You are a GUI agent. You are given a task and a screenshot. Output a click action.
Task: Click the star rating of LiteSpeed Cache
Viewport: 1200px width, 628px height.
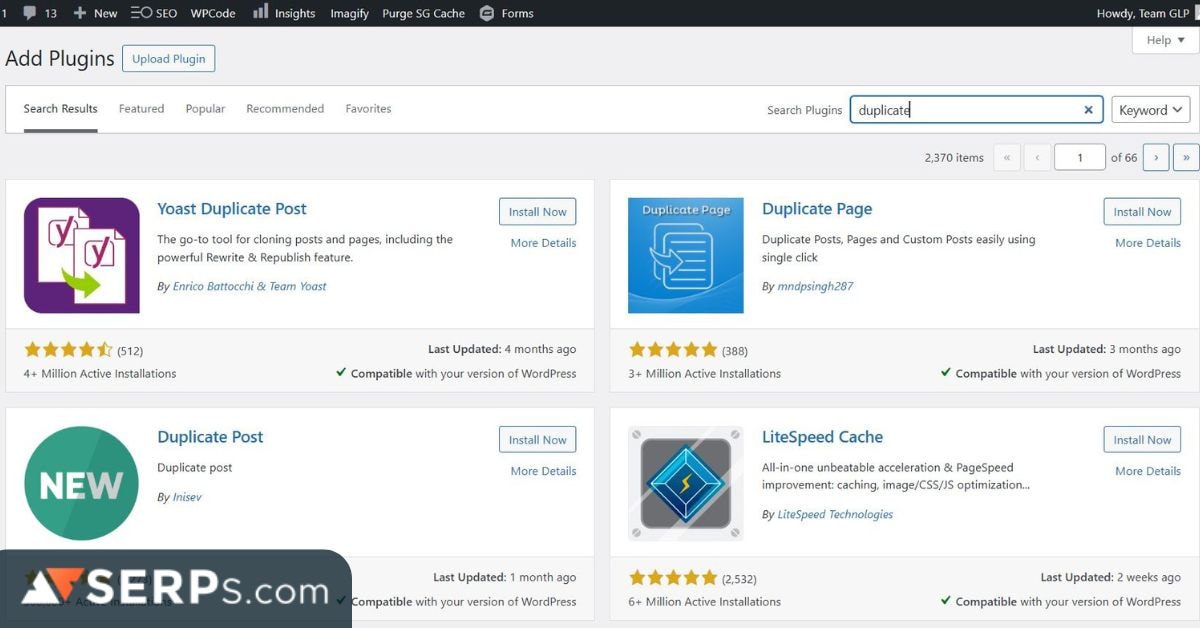[x=673, y=578]
